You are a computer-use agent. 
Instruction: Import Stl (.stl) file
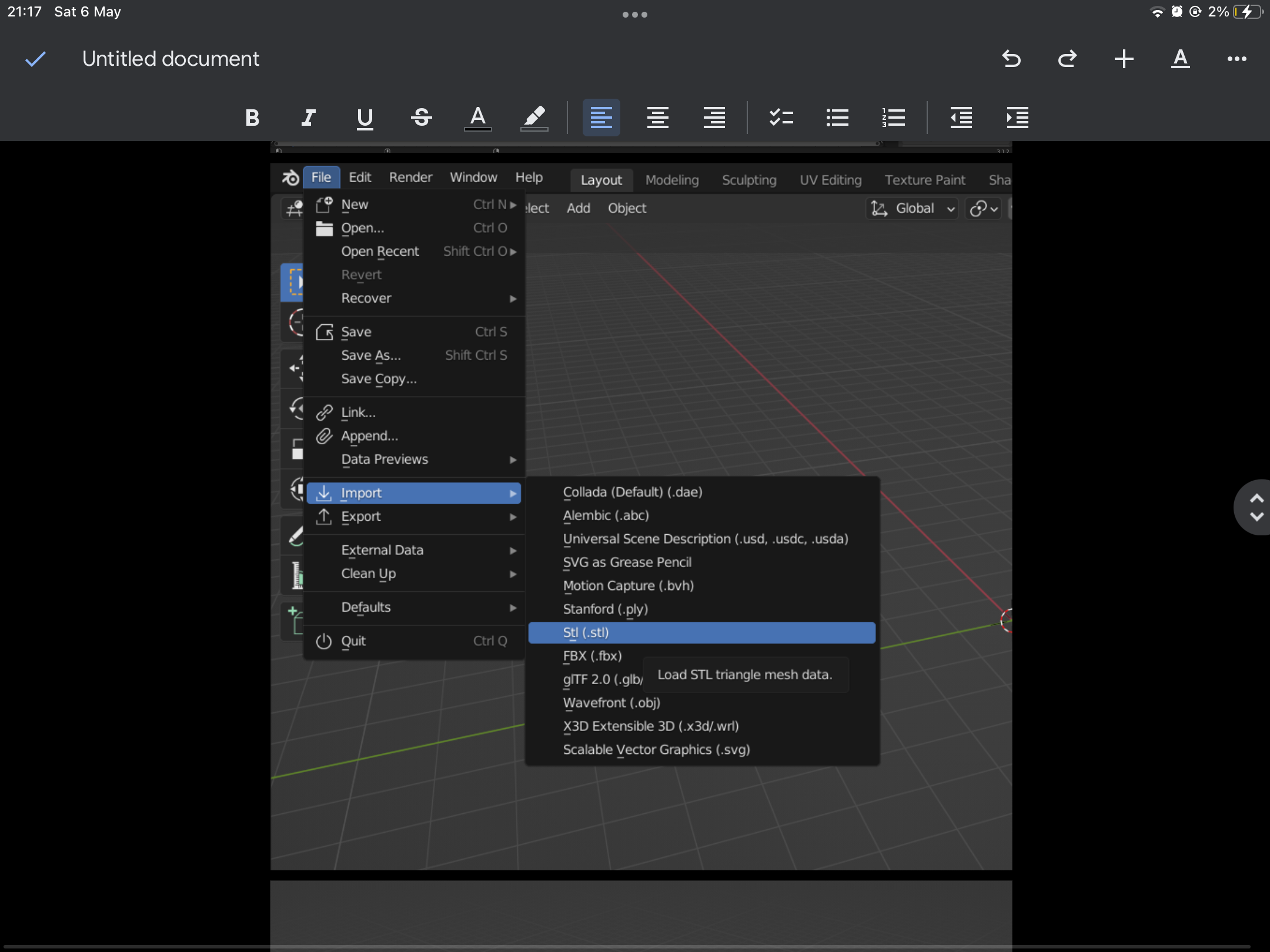[702, 633]
